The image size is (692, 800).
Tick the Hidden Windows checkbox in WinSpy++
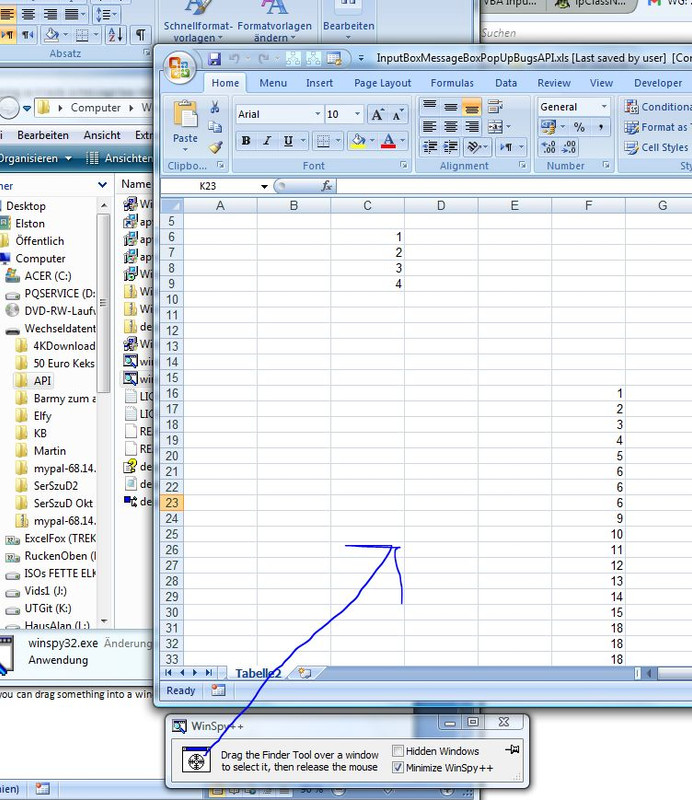398,751
